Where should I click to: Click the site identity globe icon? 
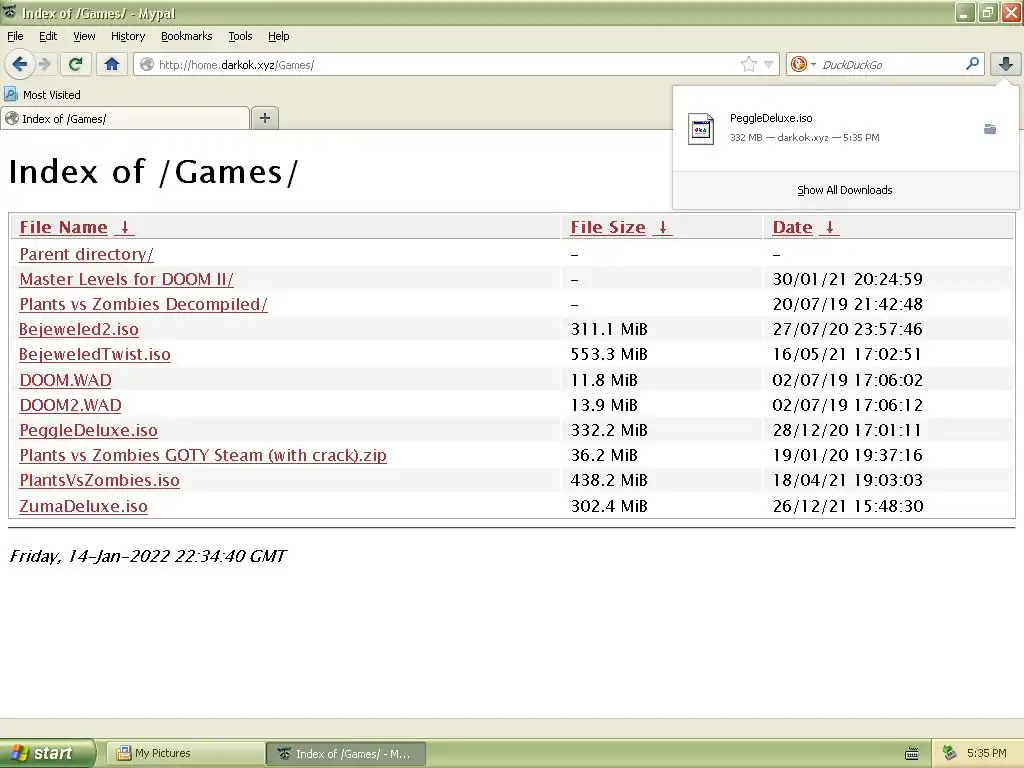[147, 64]
